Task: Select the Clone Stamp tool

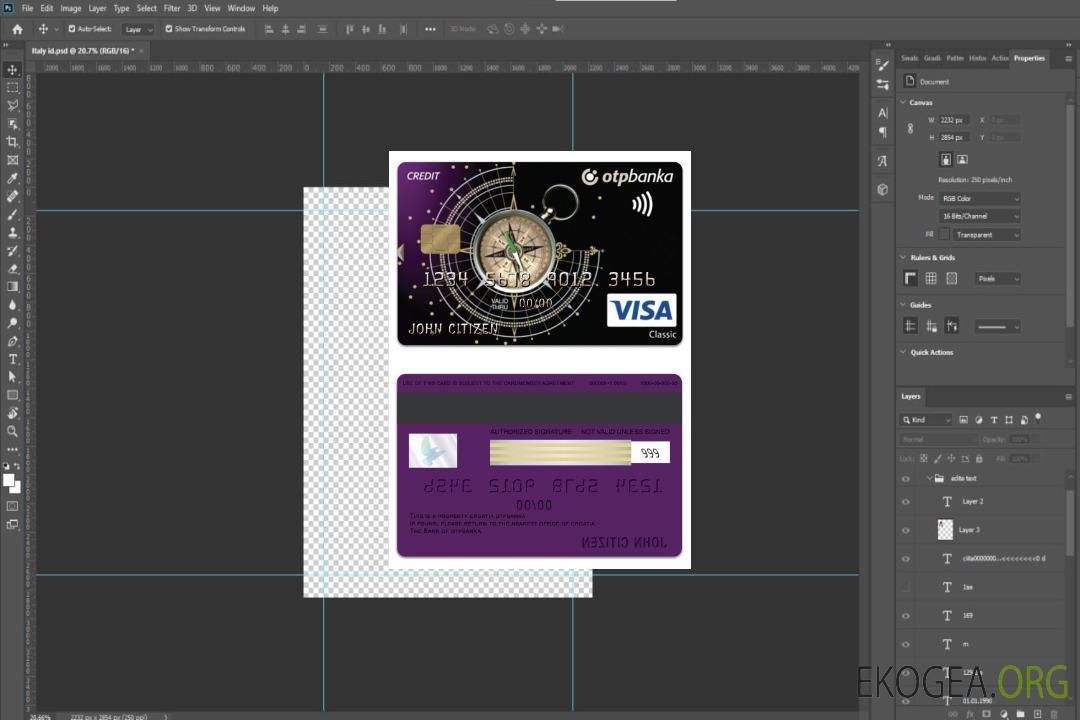Action: [12, 233]
